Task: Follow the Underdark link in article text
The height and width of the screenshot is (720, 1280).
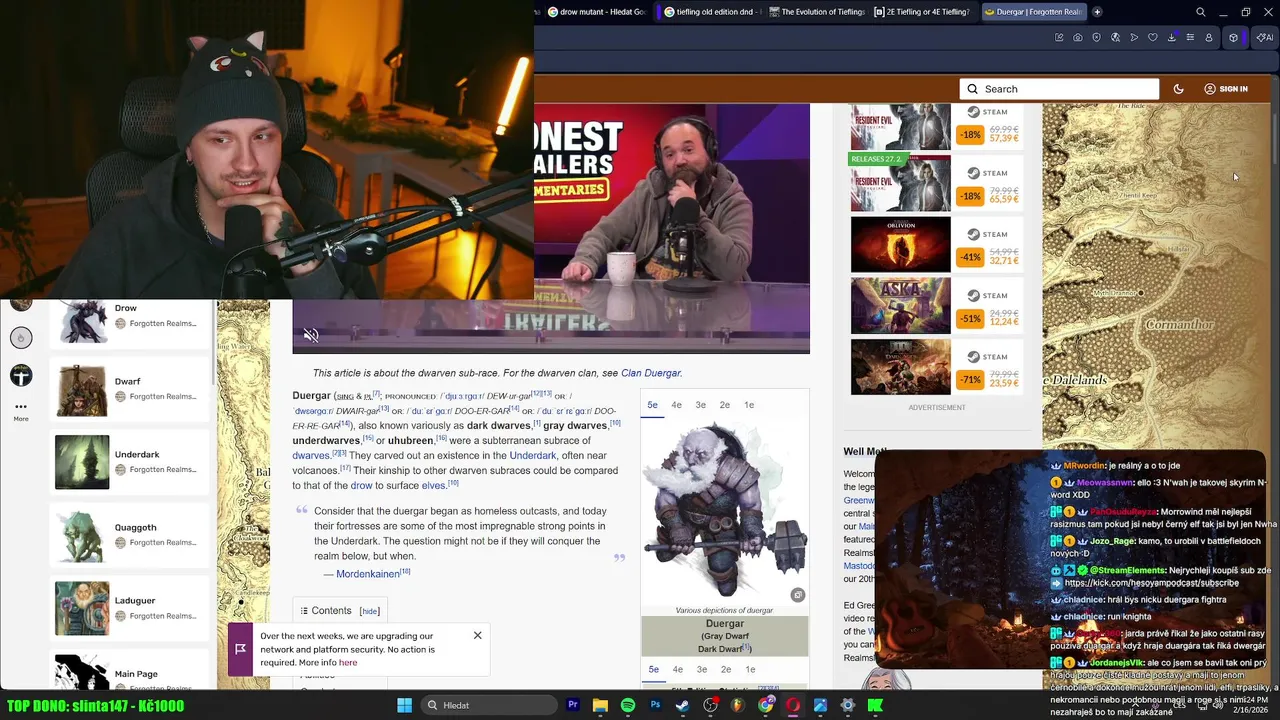Action: coord(533,456)
